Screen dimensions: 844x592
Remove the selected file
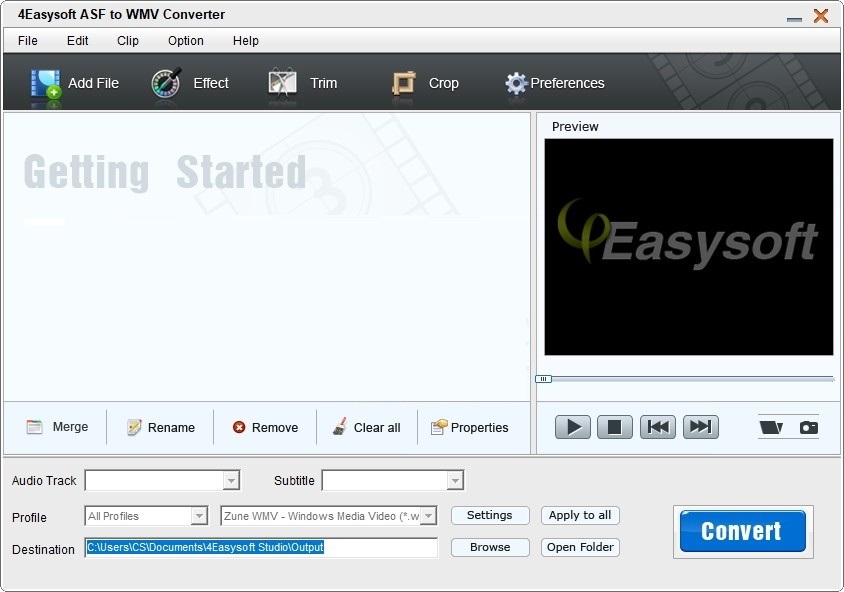[265, 427]
